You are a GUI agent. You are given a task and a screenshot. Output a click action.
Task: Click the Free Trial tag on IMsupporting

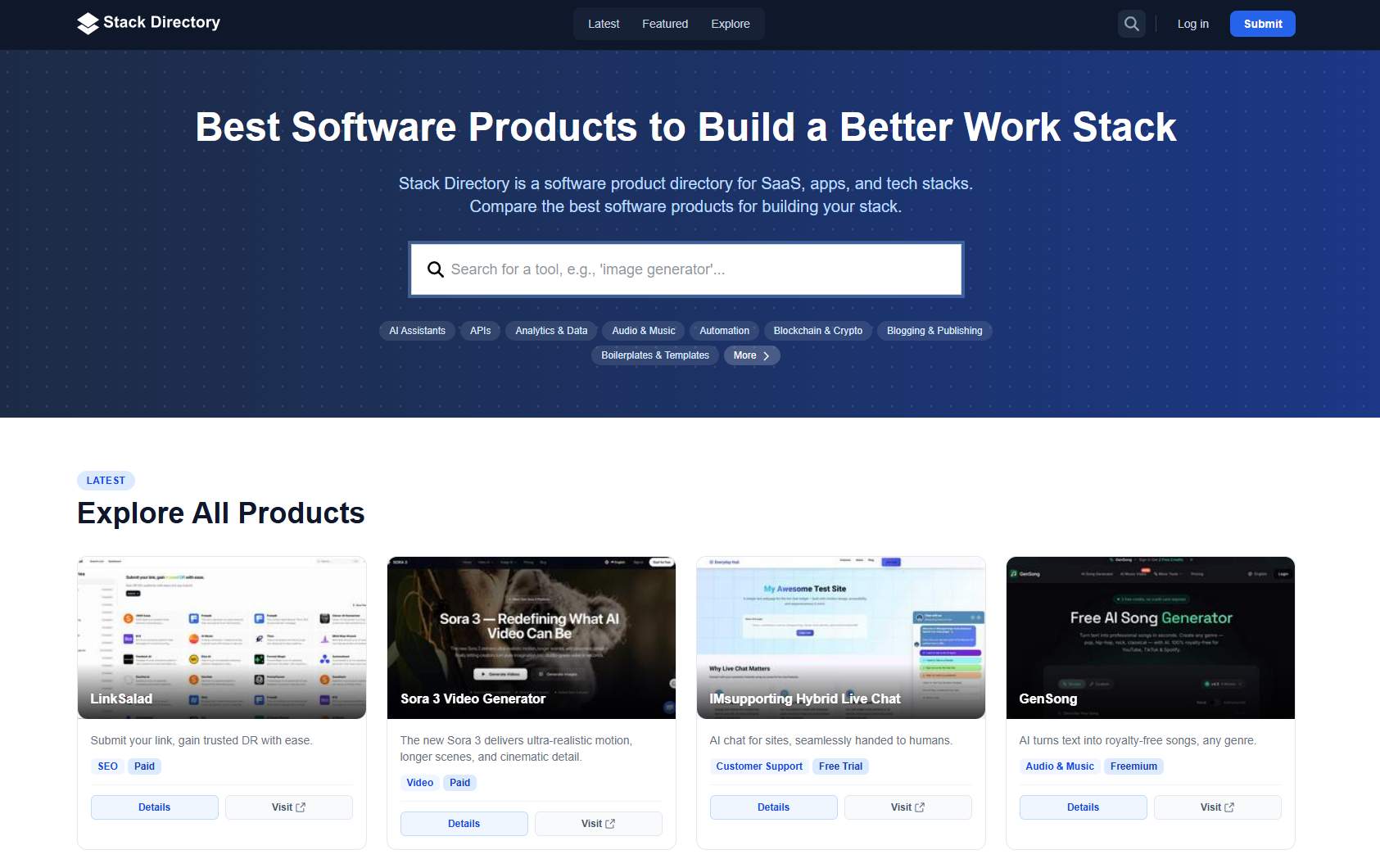click(x=840, y=766)
